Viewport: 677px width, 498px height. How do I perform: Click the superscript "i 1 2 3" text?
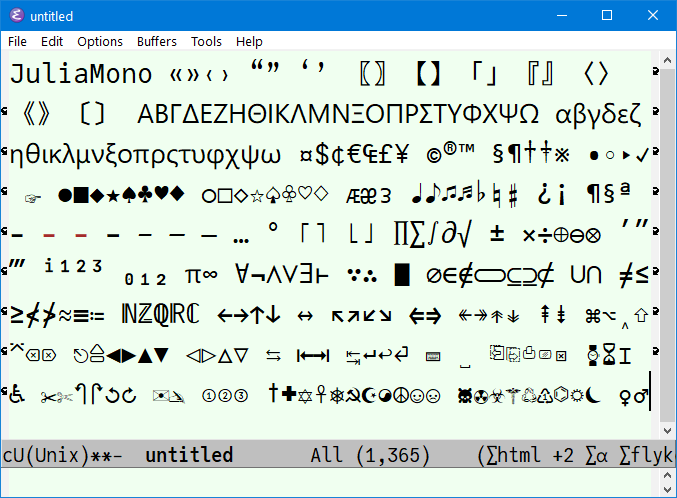coord(74,266)
